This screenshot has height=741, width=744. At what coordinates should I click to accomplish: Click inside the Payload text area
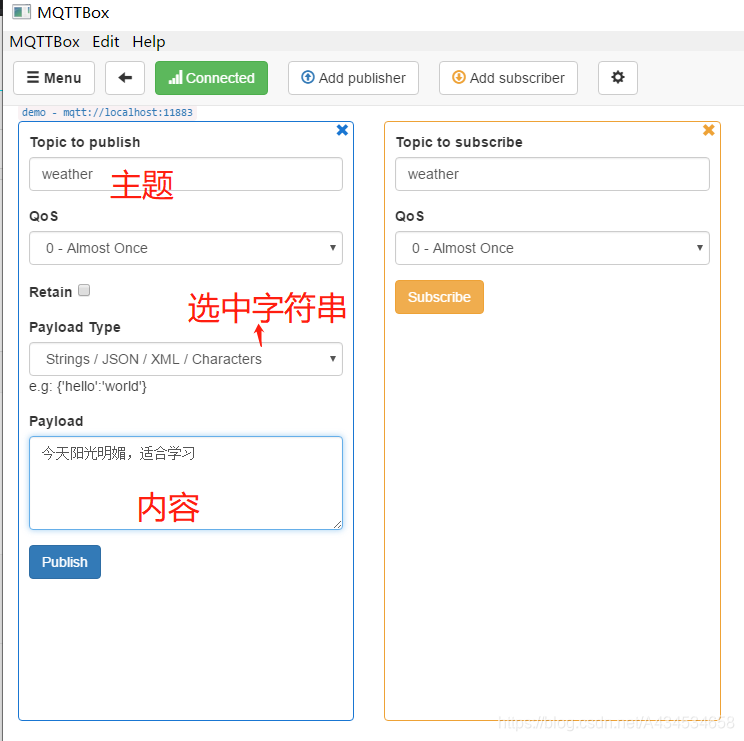point(186,483)
